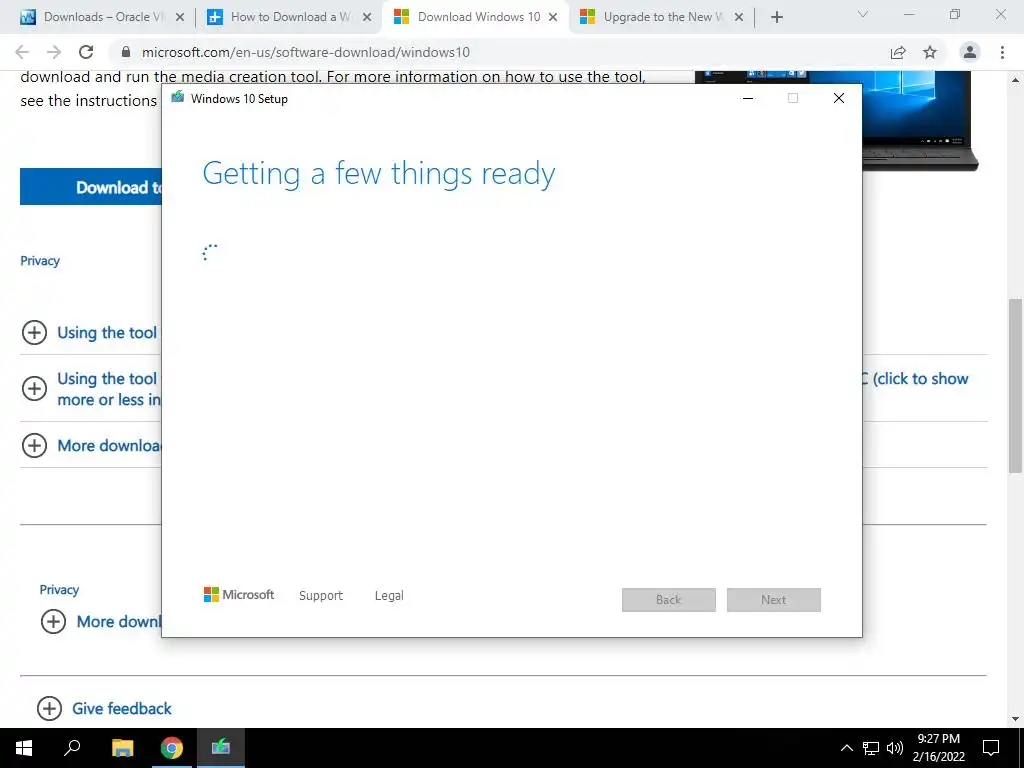The image size is (1024, 768).
Task: Click the Microsoft logo in Setup
Action: click(239, 595)
